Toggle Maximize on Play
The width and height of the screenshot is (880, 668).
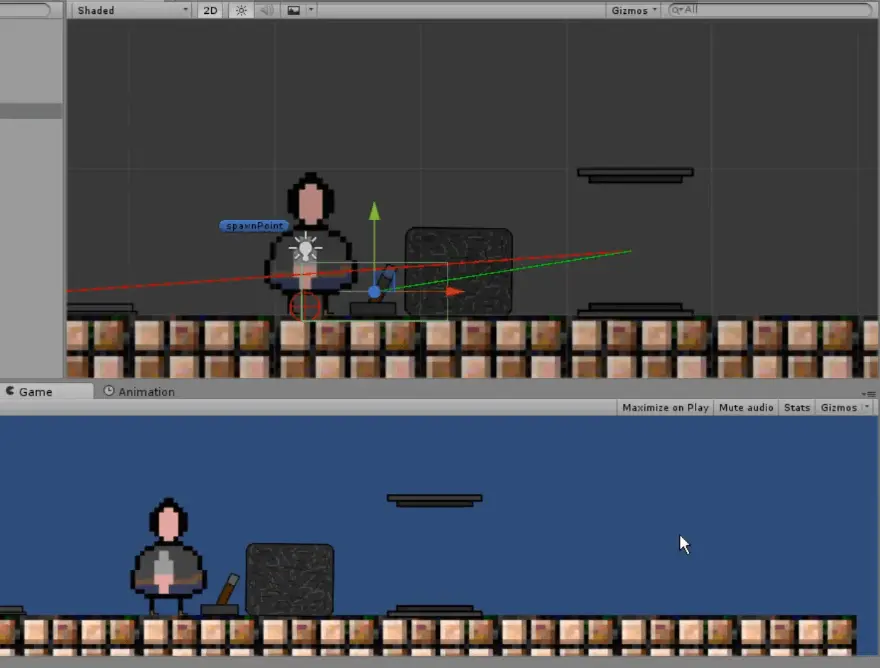(665, 407)
